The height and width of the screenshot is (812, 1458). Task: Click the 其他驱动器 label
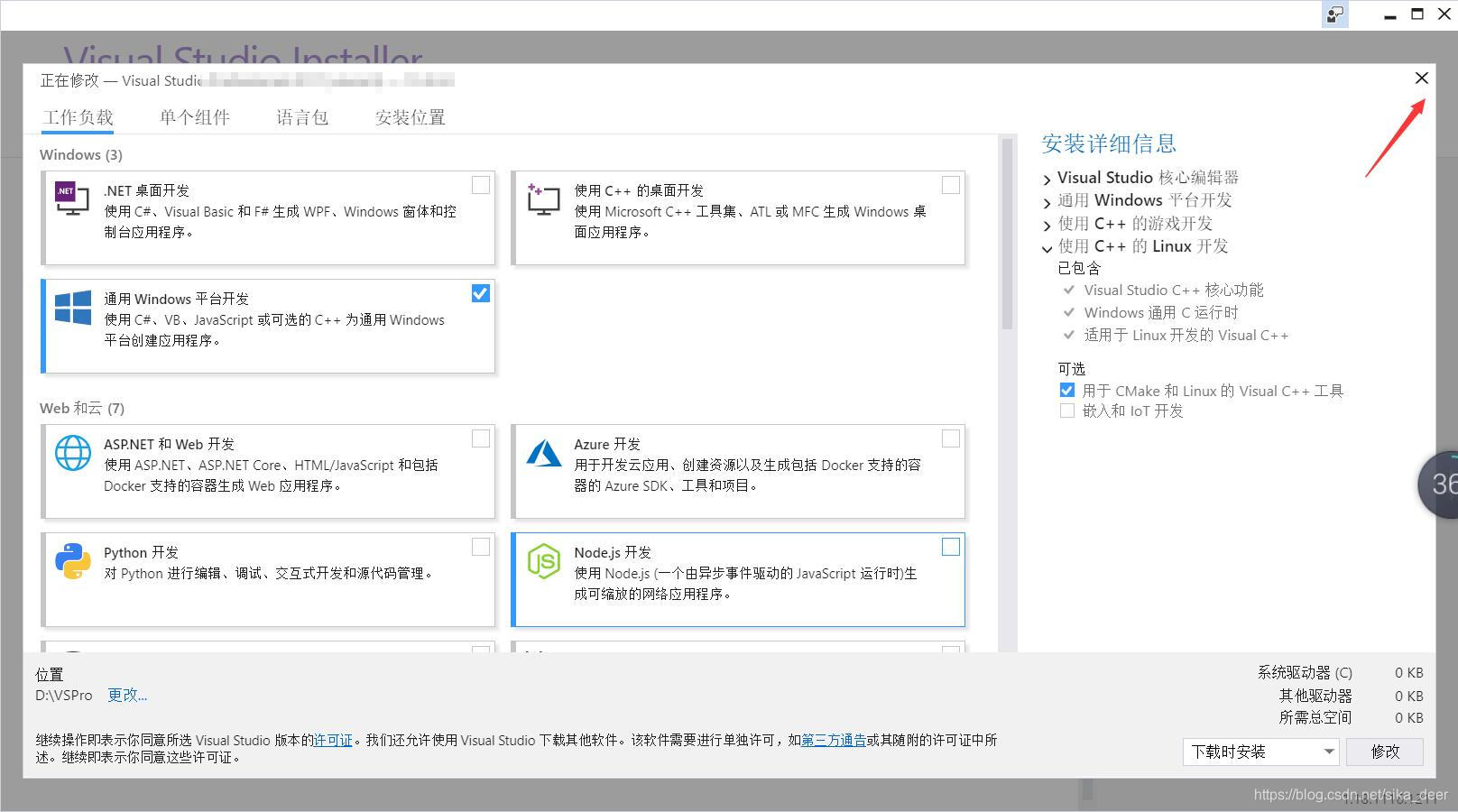pyautogui.click(x=1315, y=695)
